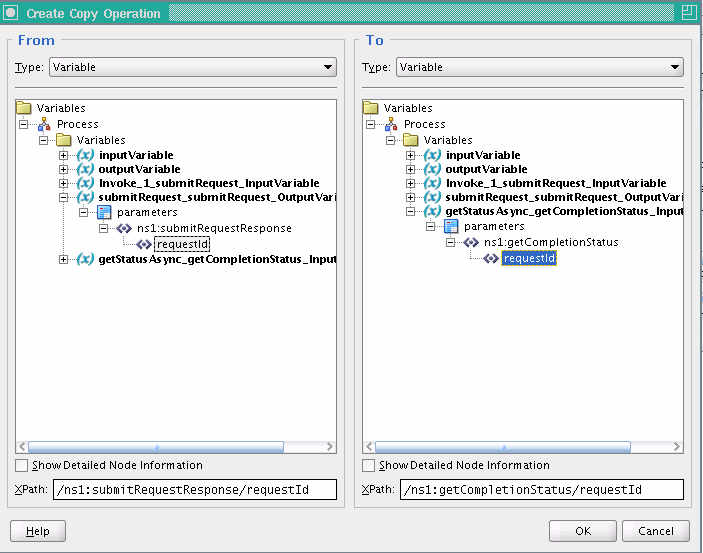Image resolution: width=703 pixels, height=553 pixels.
Task: Select inputVariable label in the To tree
Action: point(483,155)
